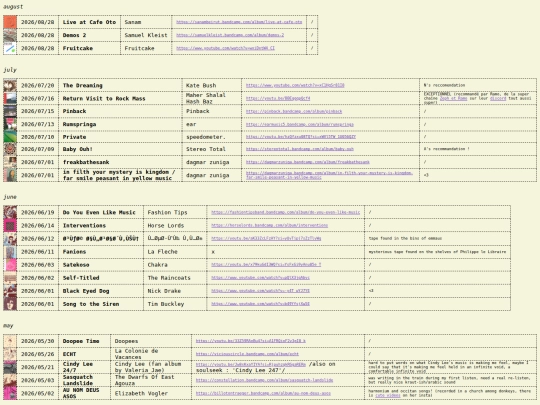Open the Doopee Time link
540x405 pixels.
point(251,341)
